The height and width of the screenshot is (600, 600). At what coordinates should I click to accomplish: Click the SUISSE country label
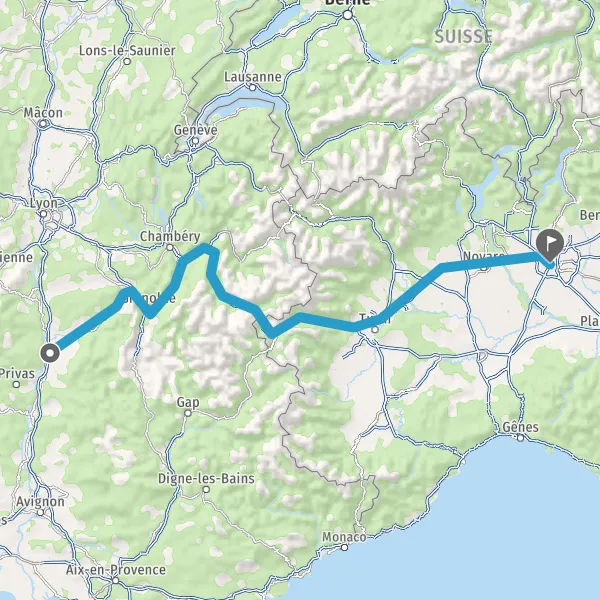pos(463,37)
